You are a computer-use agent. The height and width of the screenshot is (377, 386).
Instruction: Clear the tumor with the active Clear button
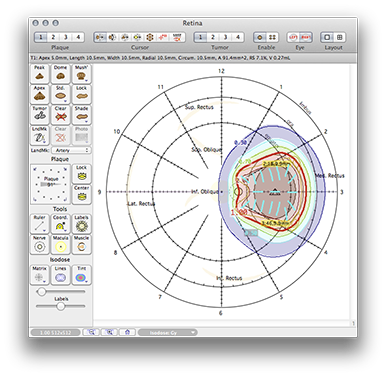[x=60, y=115]
